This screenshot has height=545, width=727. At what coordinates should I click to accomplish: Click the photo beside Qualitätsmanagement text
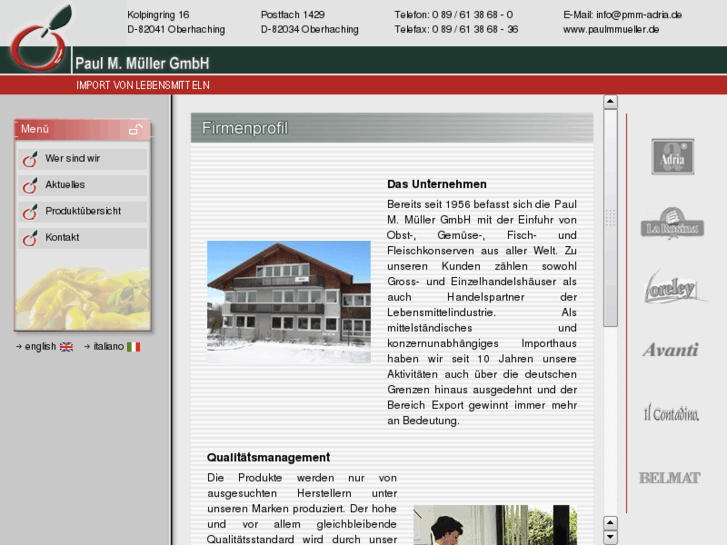coord(495,525)
